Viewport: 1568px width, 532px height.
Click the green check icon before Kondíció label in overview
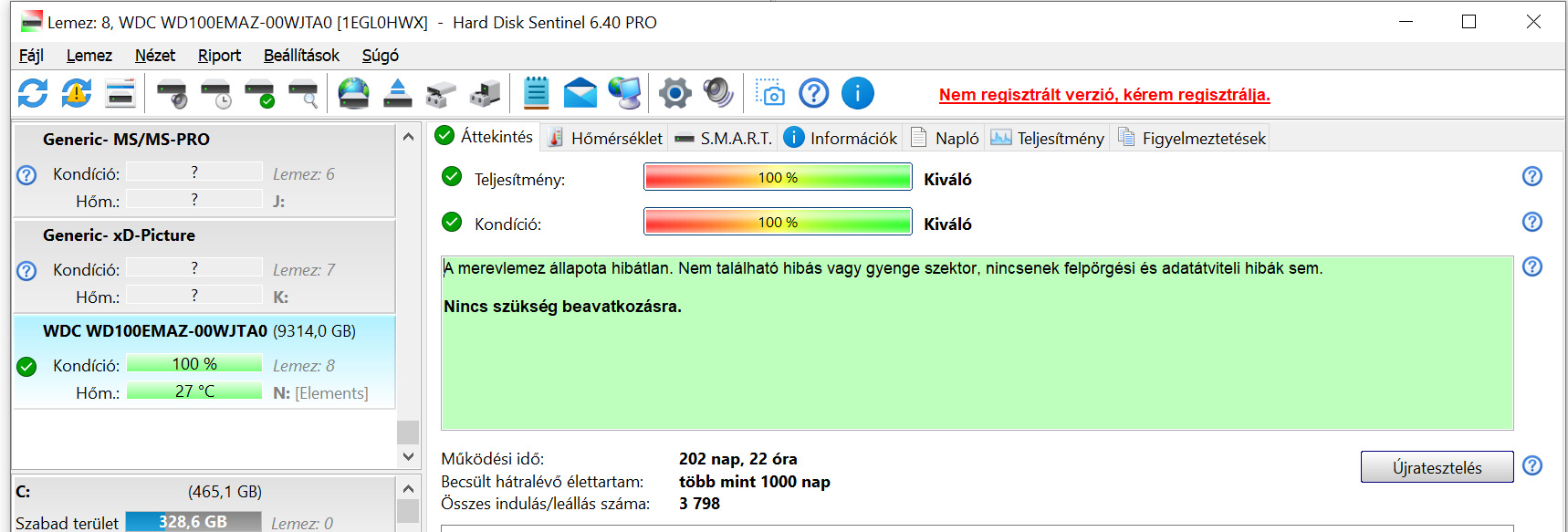tap(452, 222)
